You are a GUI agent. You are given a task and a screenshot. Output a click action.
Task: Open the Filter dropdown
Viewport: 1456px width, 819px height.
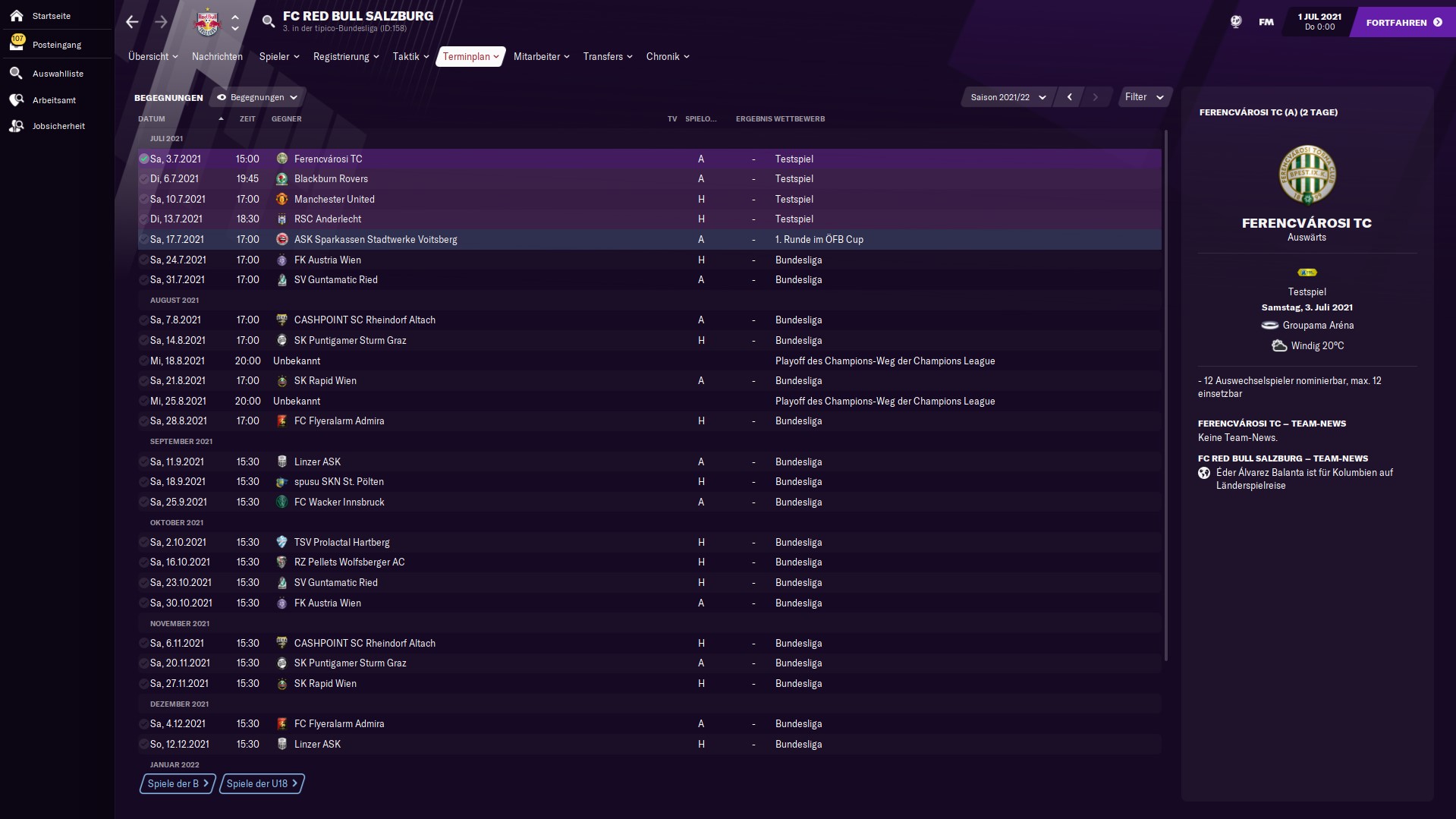pyautogui.click(x=1144, y=97)
